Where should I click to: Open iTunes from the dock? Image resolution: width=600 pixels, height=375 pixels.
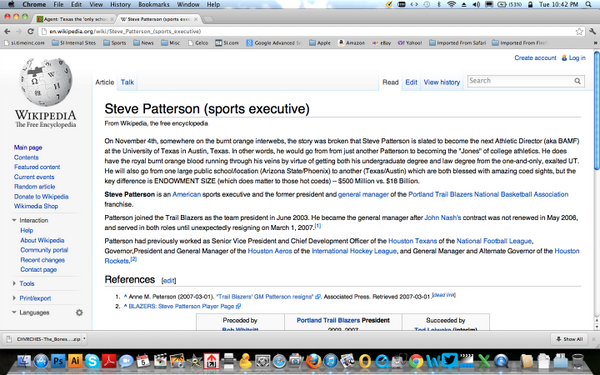pyautogui.click(x=331, y=361)
